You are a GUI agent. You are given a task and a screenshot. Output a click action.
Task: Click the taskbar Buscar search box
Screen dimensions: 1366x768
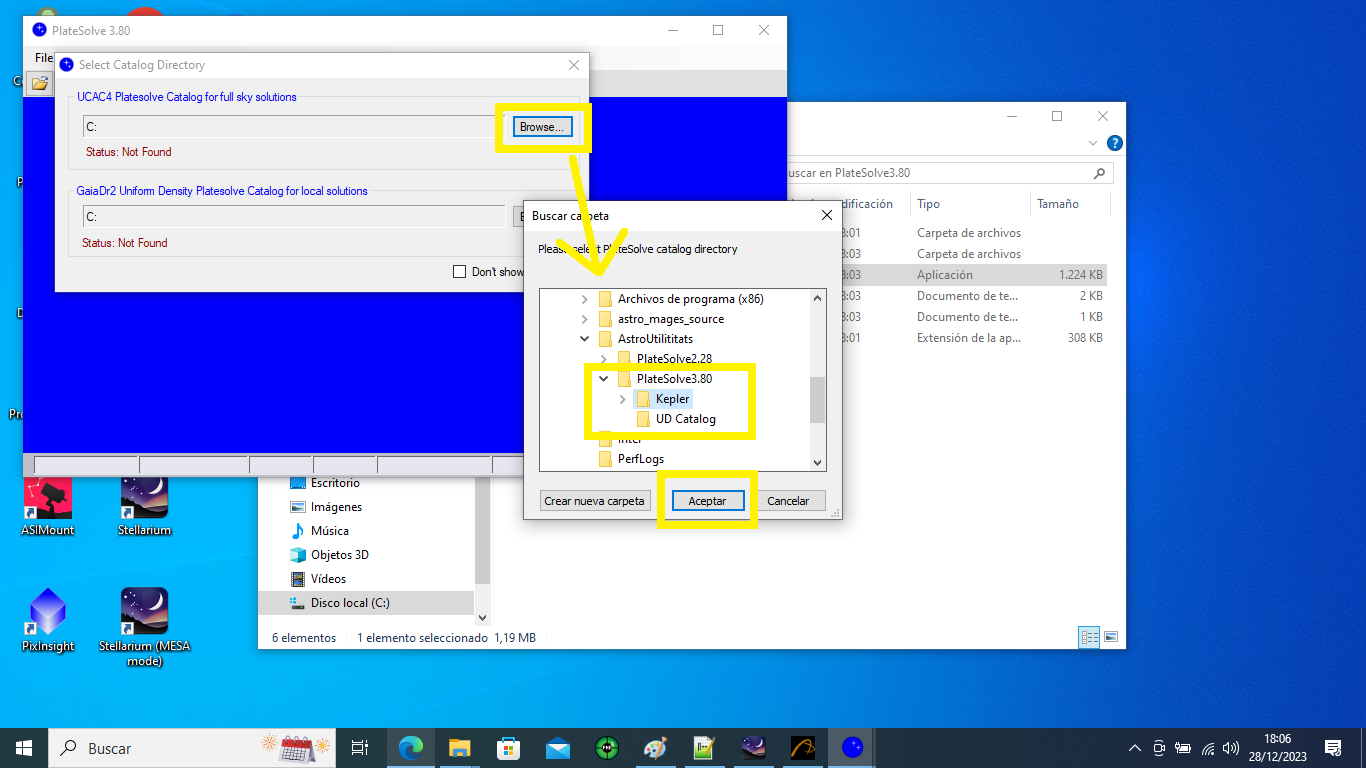click(192, 747)
